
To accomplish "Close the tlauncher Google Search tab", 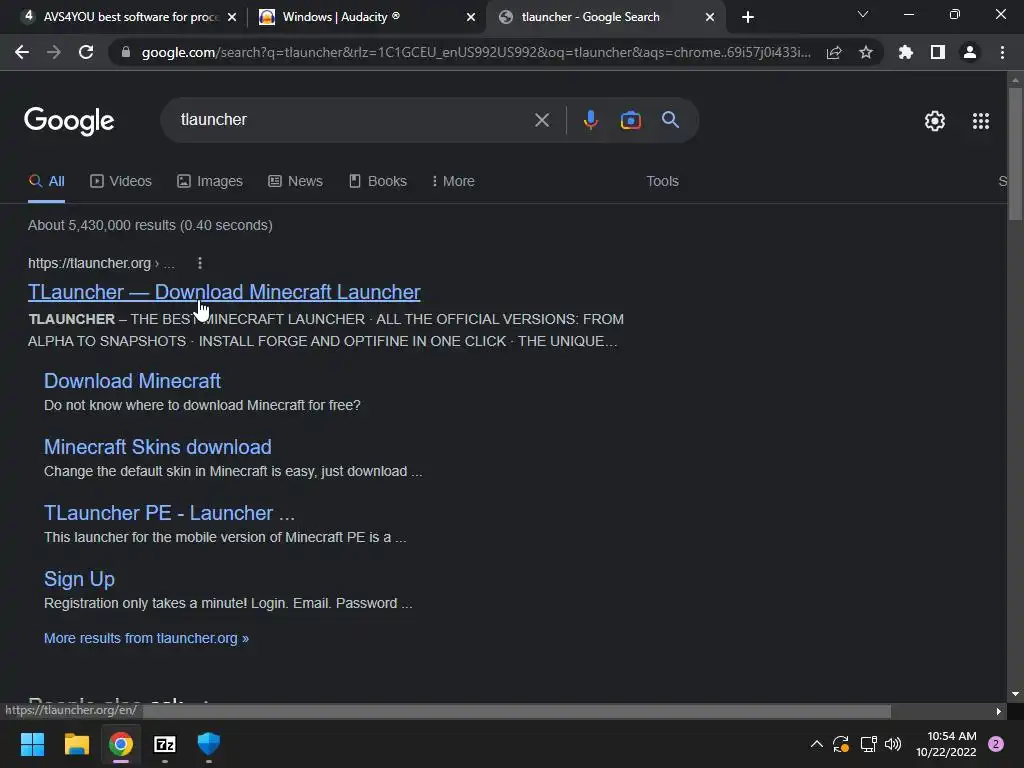I will pyautogui.click(x=710, y=17).
